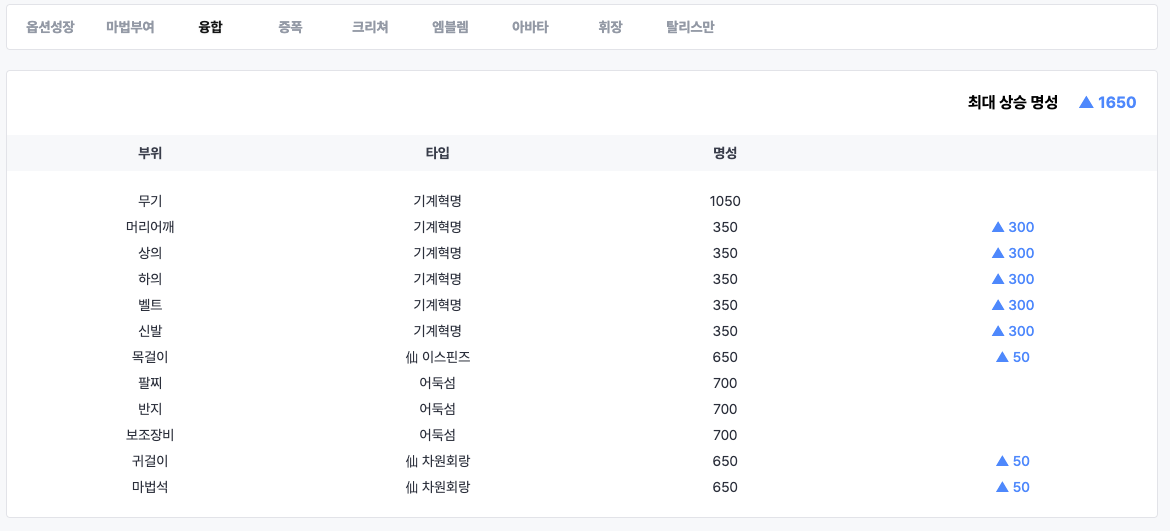1170x531 pixels.
Task: Click the blue triangle next to 1650
Action: (x=1086, y=102)
